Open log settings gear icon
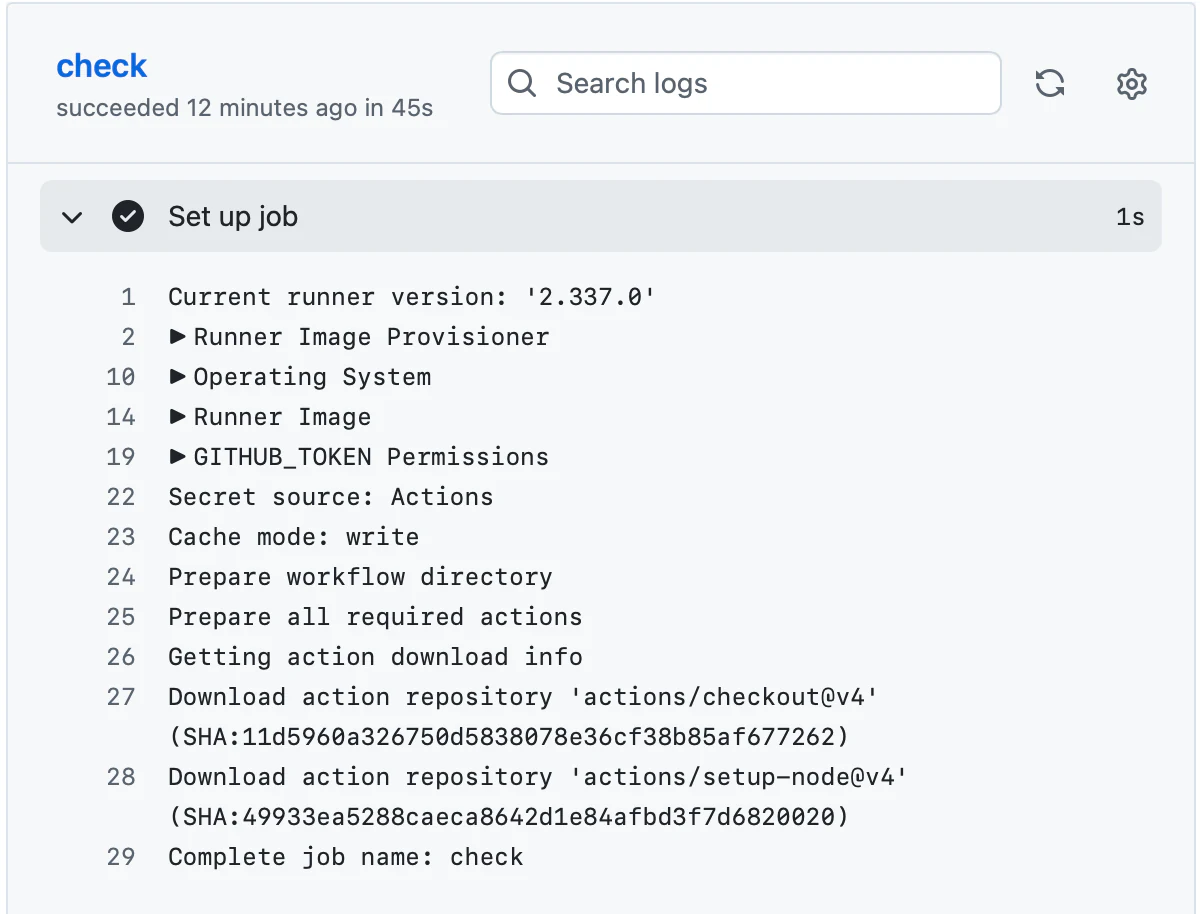 click(x=1131, y=83)
